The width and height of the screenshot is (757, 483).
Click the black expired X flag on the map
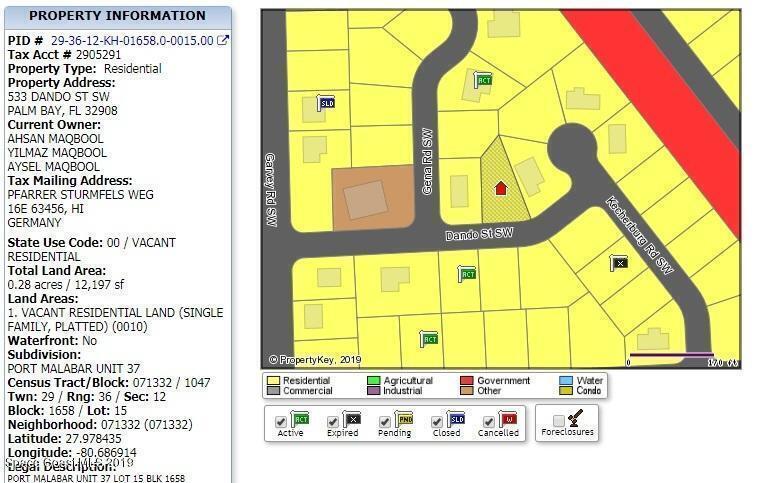coord(619,263)
